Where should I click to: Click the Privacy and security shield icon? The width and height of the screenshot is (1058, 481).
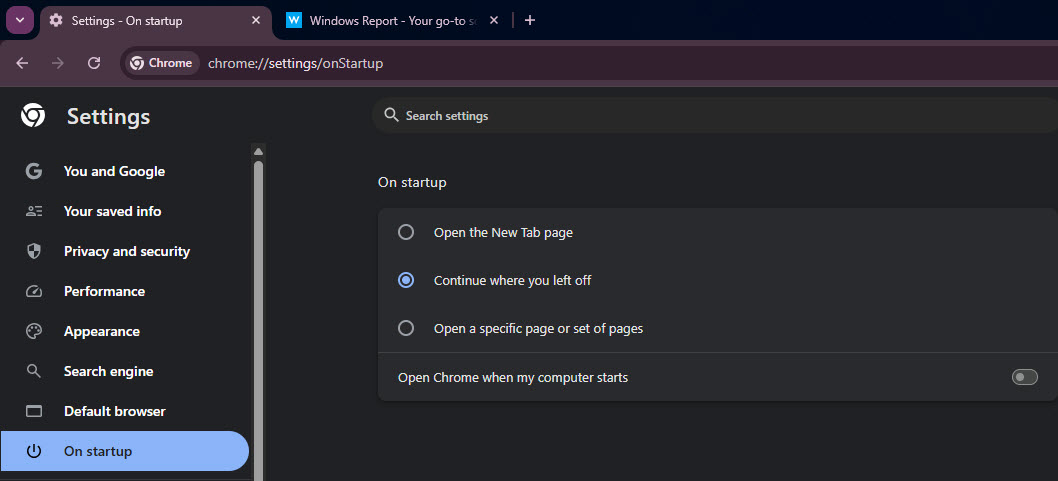coord(34,251)
